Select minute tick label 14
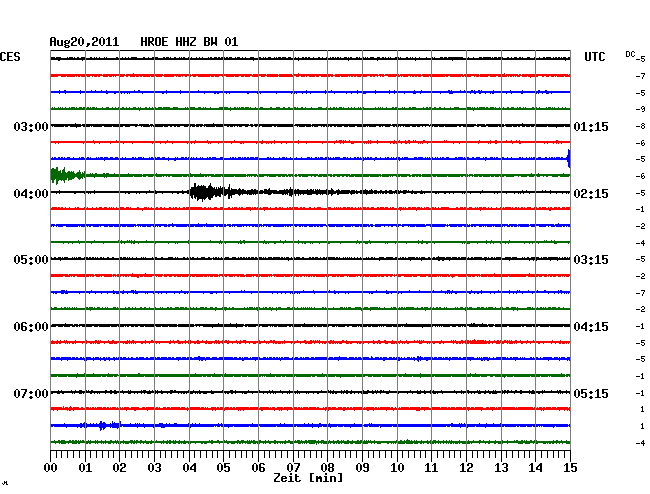Image resolution: width=650 pixels, height=494 pixels. click(535, 468)
